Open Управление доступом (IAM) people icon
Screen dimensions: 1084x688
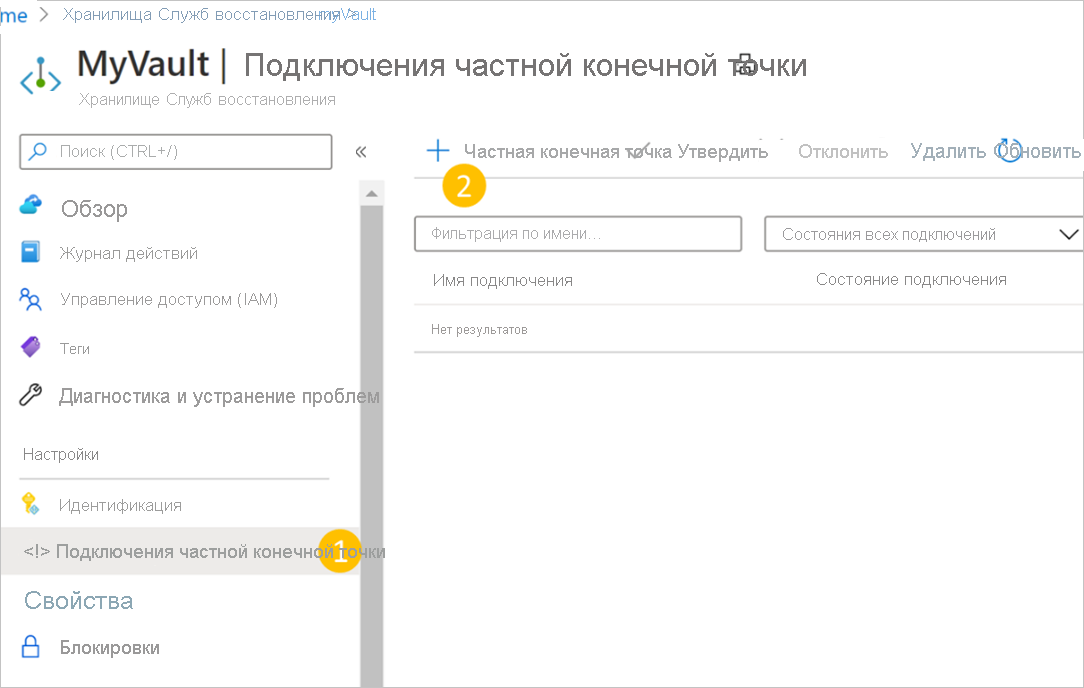pos(31,299)
